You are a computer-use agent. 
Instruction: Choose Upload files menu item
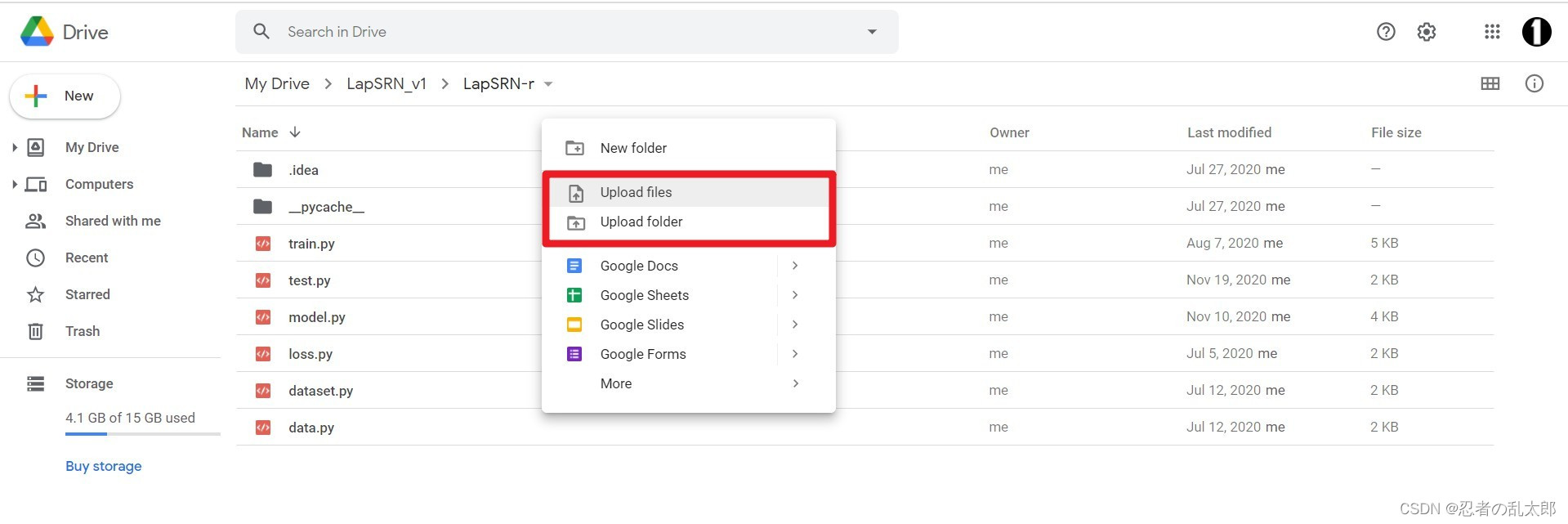coord(689,192)
